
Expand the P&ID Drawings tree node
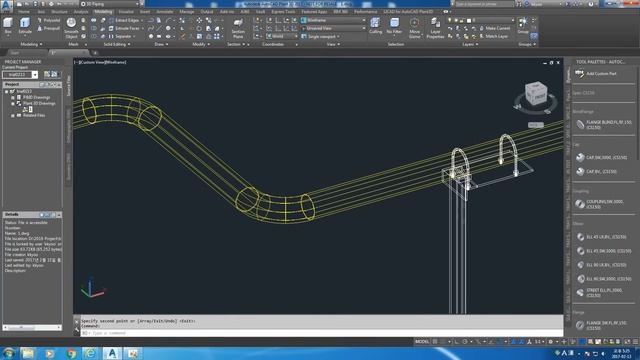pos(13,98)
